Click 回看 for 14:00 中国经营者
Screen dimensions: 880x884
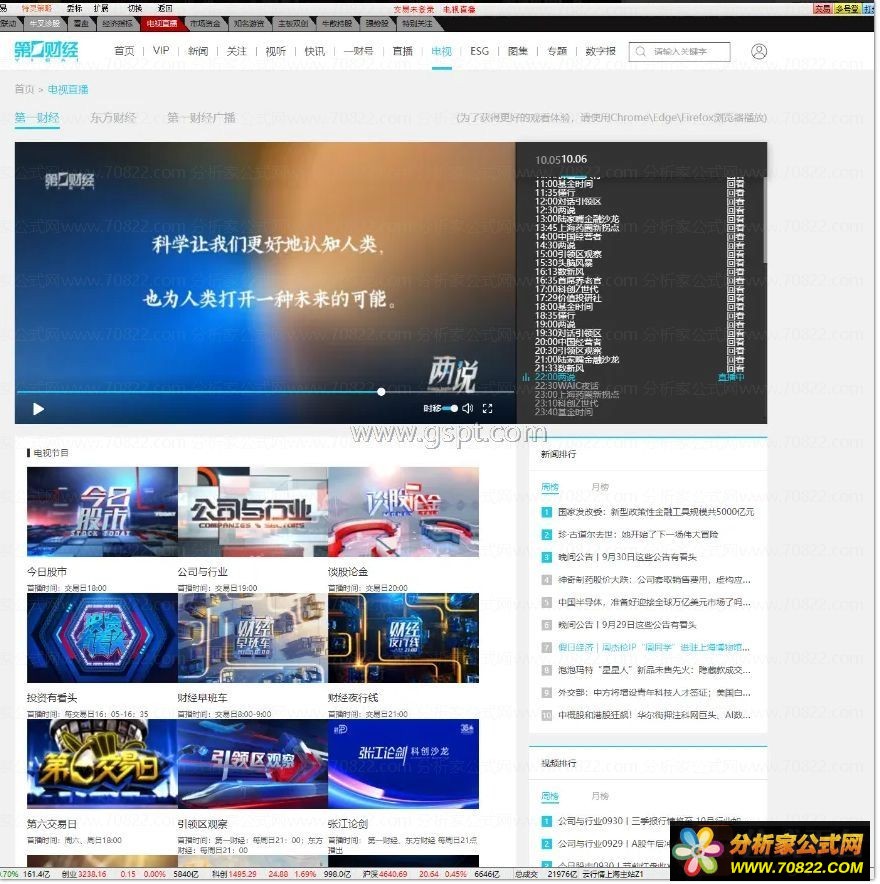735,236
